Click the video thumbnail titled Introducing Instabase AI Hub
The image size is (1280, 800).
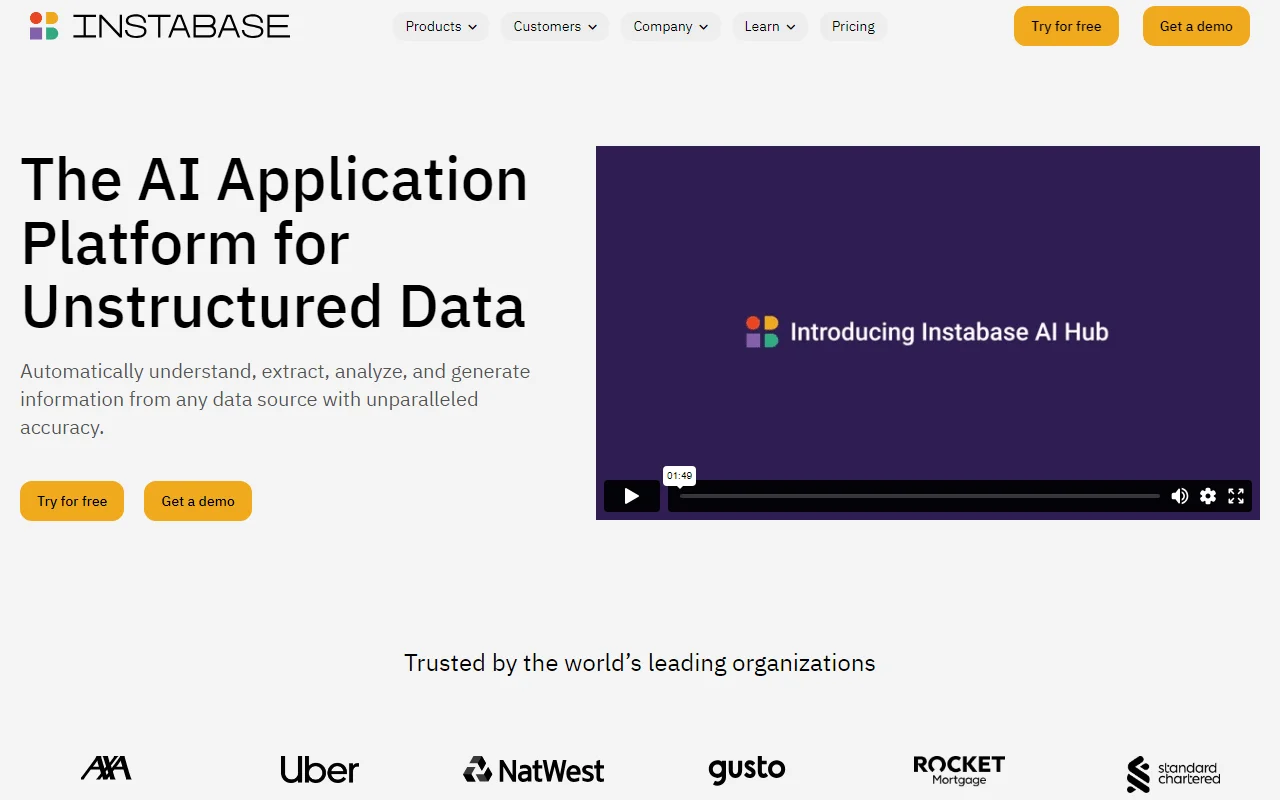click(928, 332)
